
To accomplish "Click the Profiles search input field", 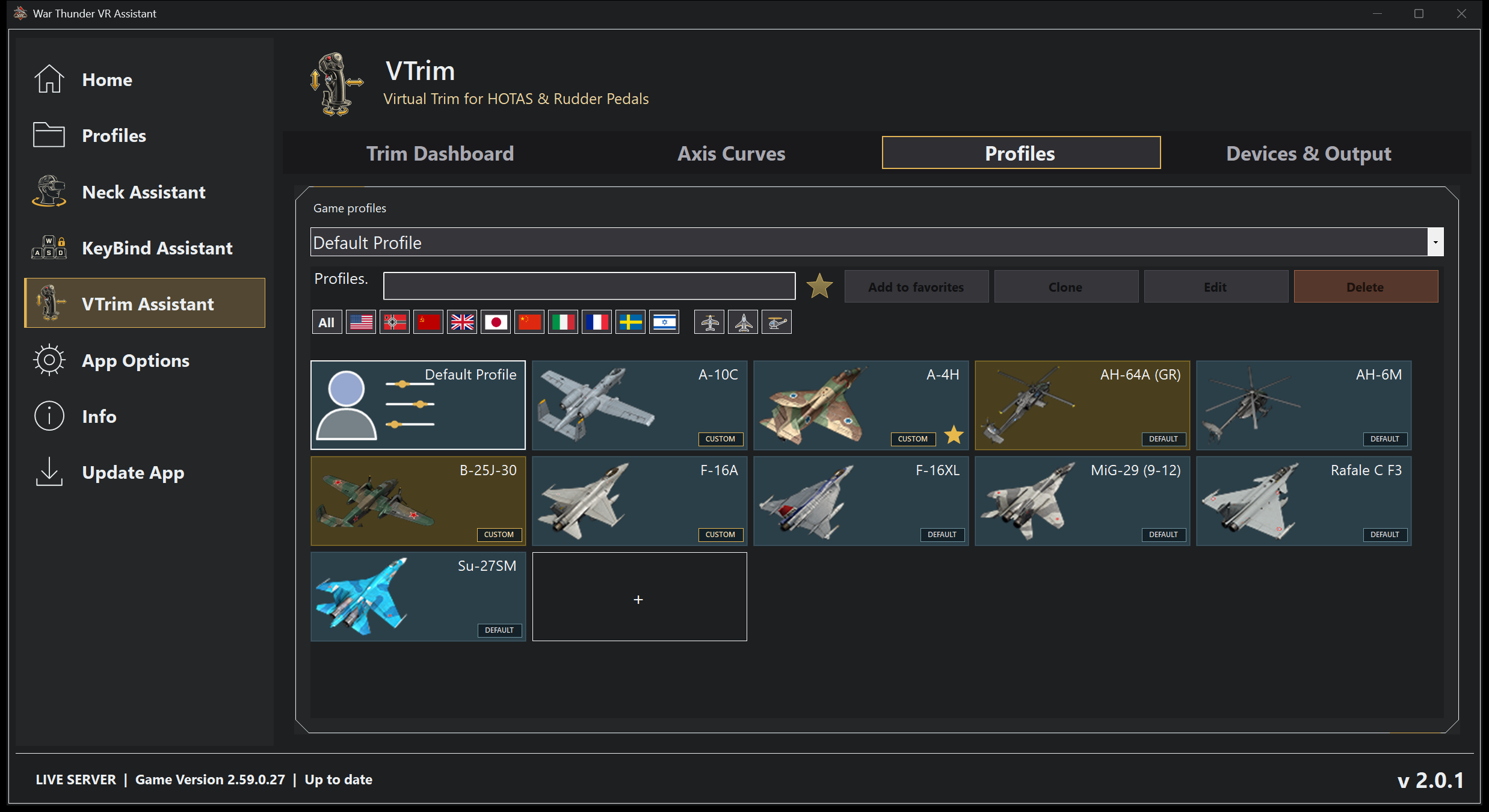I will point(590,286).
